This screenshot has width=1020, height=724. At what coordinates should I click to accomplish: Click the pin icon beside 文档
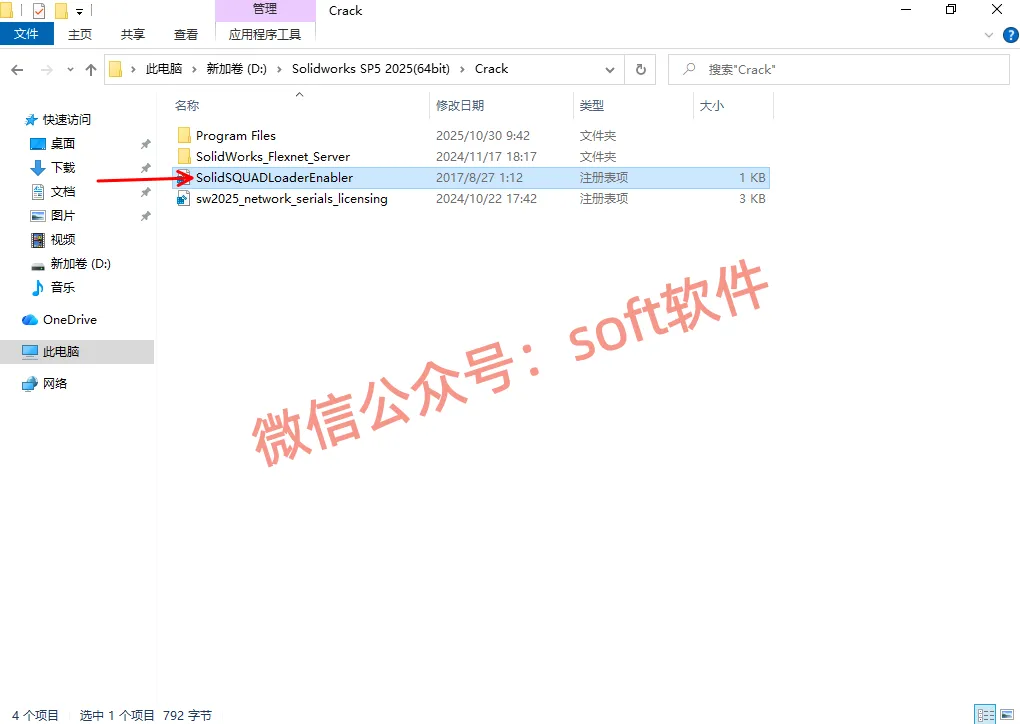[146, 192]
